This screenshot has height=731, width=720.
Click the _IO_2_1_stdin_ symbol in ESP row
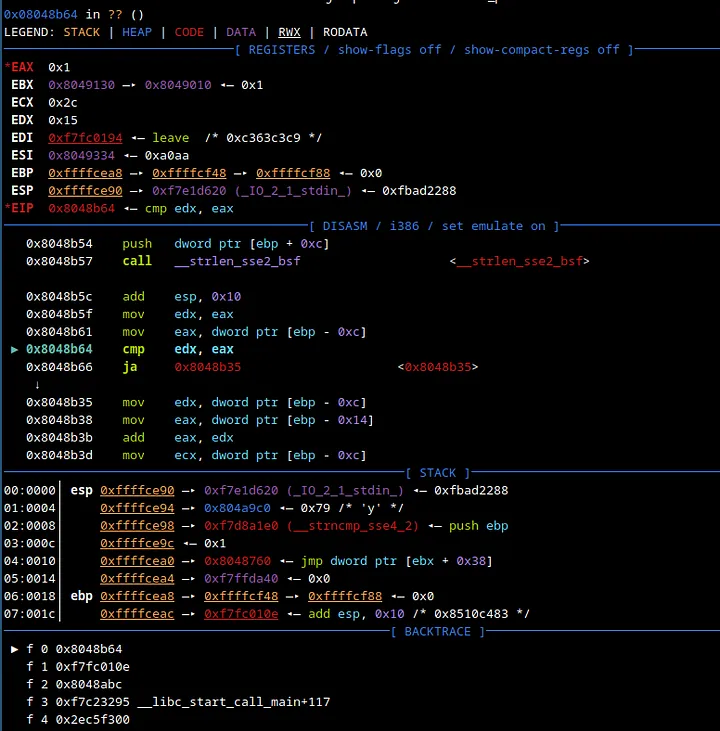[293, 191]
